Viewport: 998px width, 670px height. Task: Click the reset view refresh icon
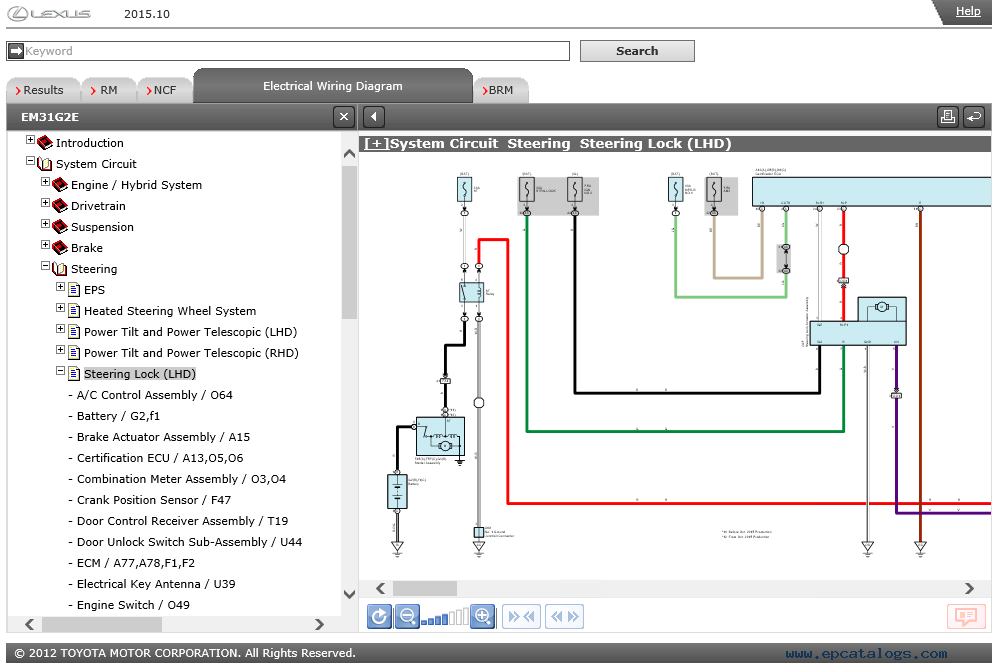click(379, 616)
